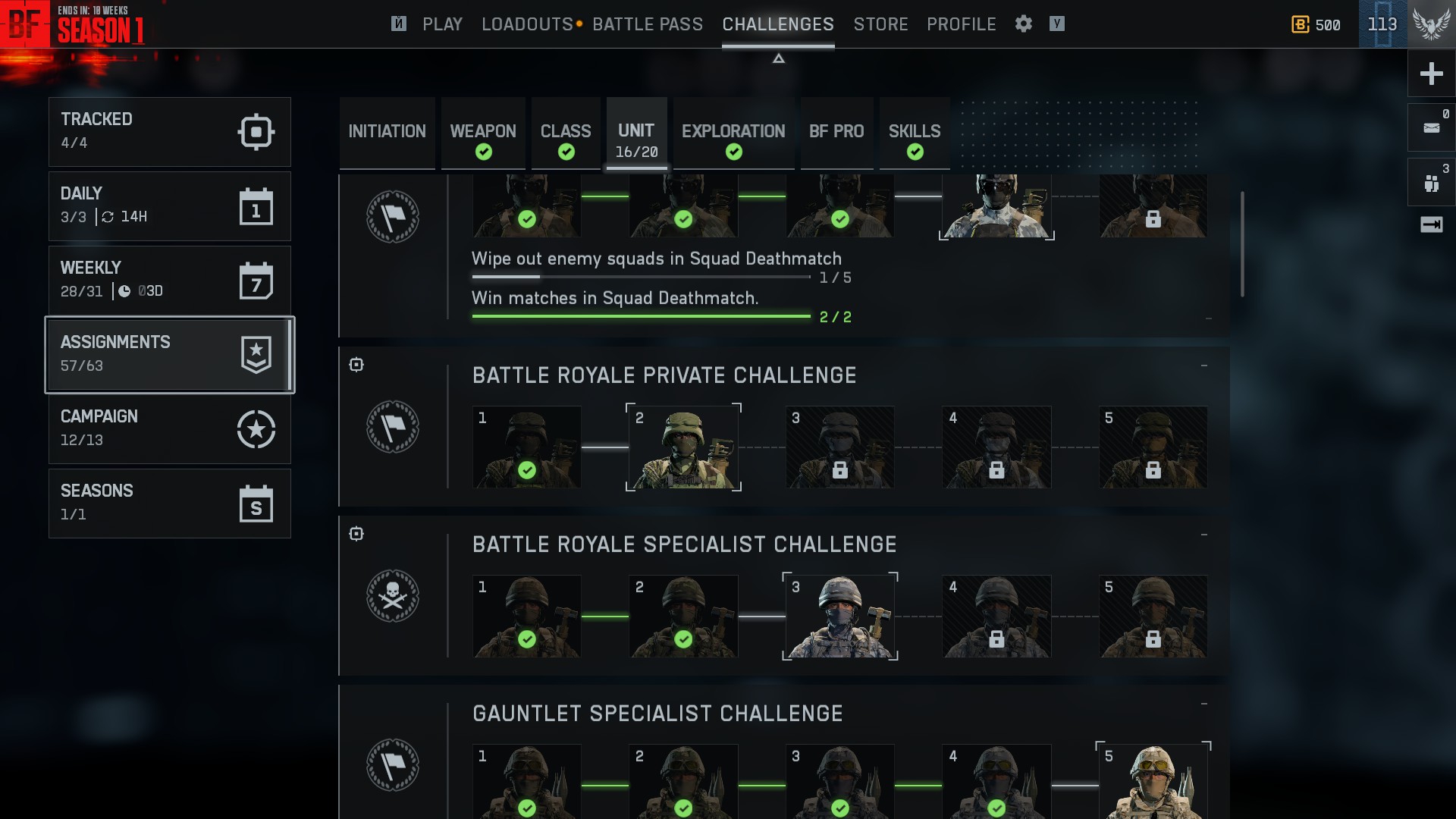Switch to the Weapon tab

click(483, 133)
